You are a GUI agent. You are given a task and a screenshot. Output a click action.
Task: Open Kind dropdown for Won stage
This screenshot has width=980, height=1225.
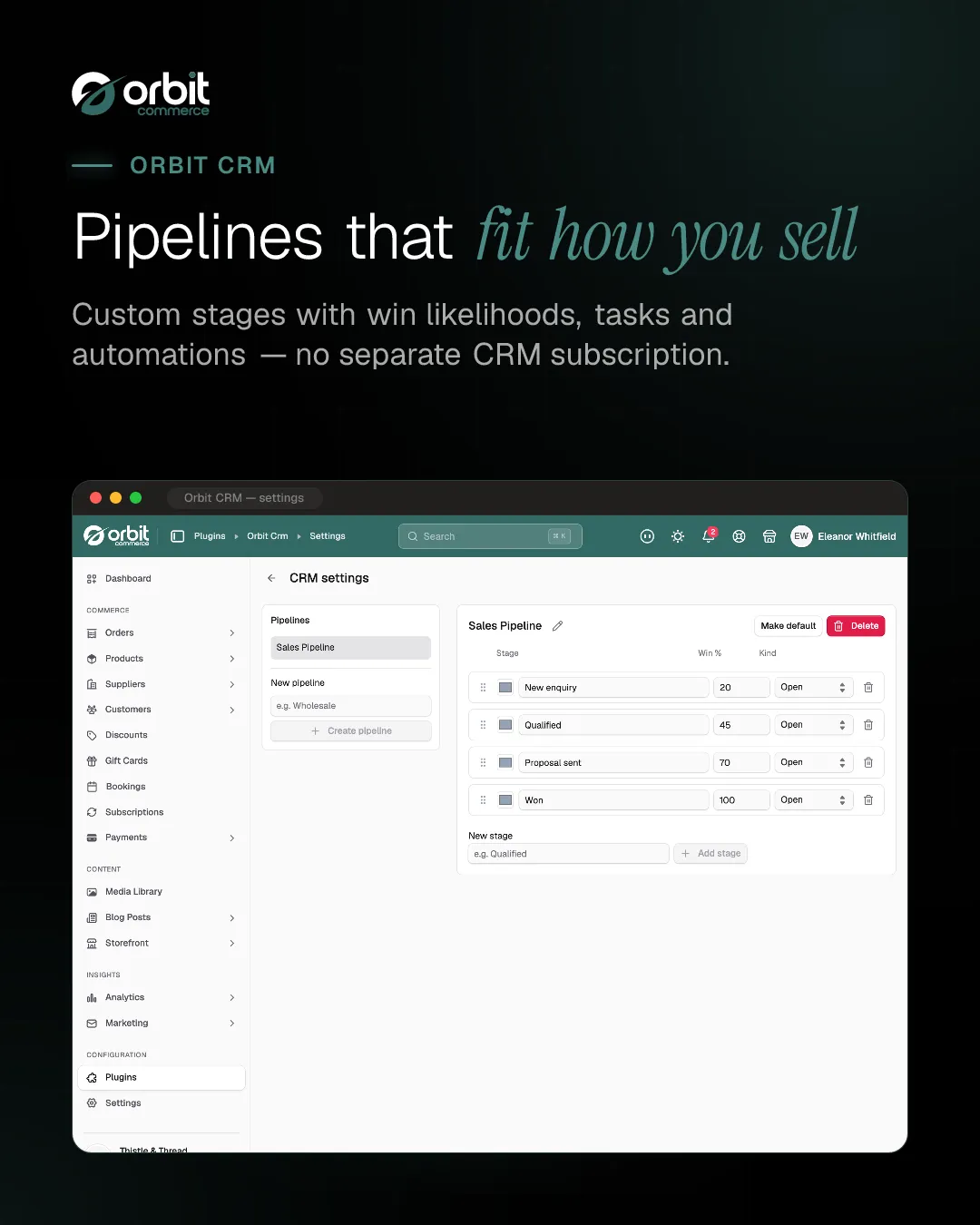pos(814,800)
